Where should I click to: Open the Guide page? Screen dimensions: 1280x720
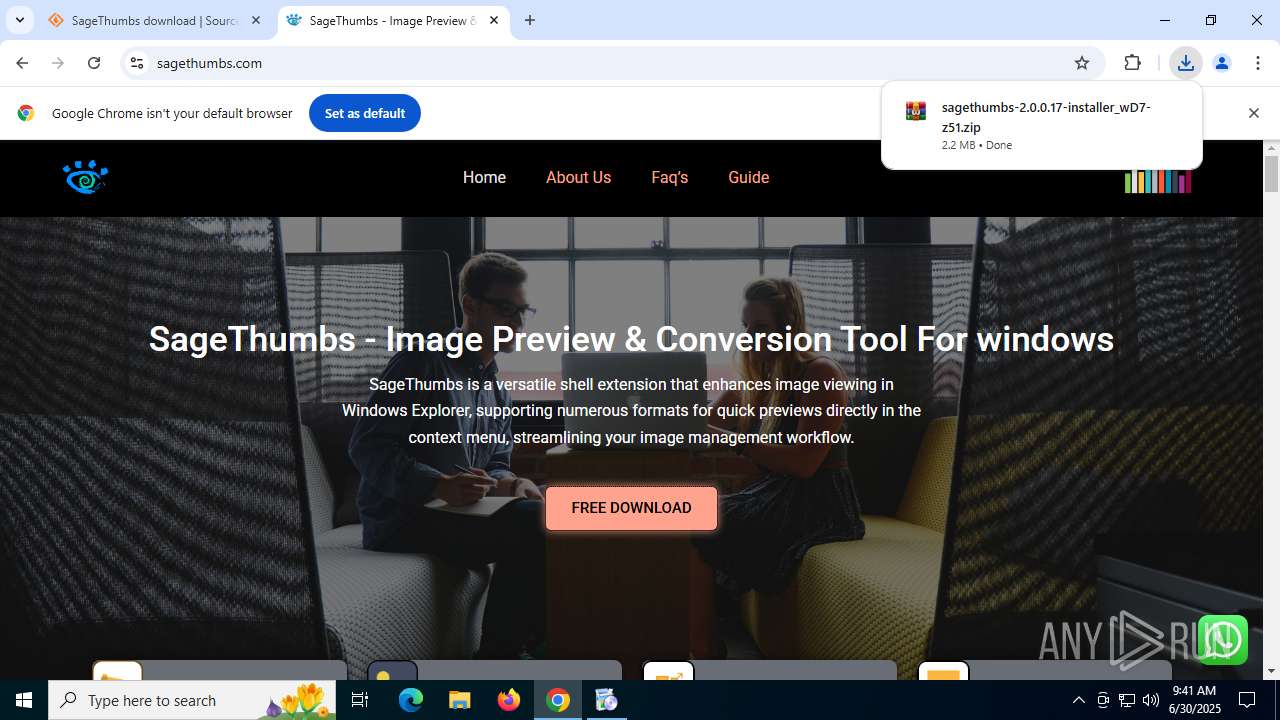[x=748, y=177]
